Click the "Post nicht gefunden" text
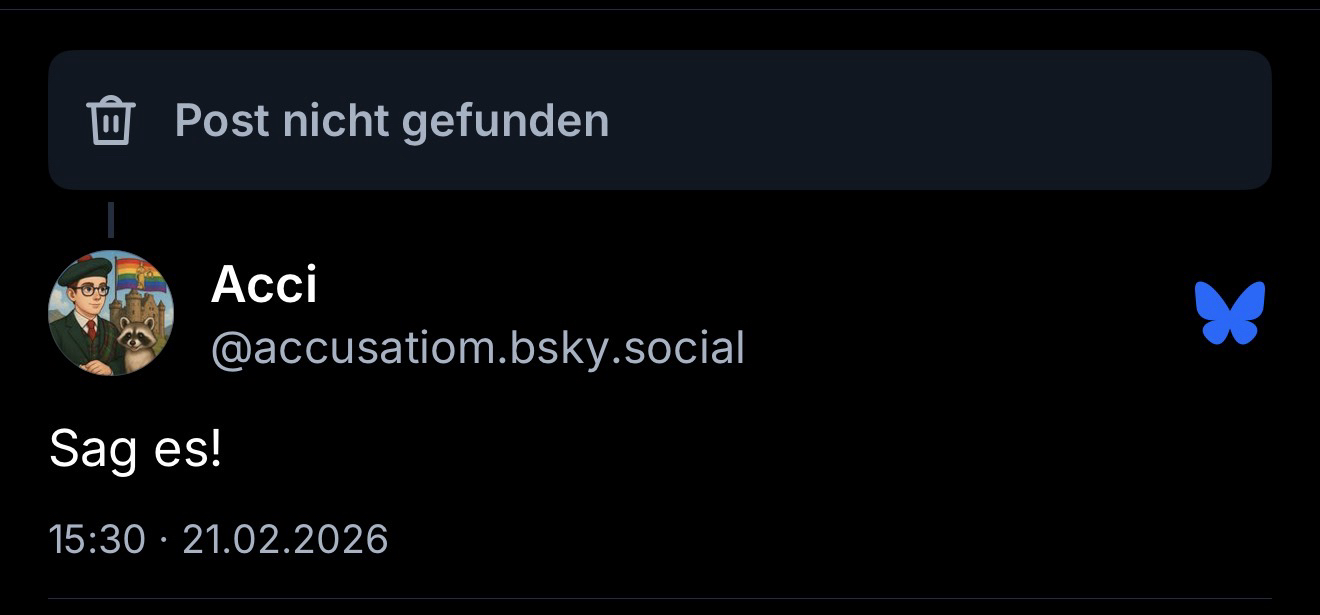 pos(391,121)
